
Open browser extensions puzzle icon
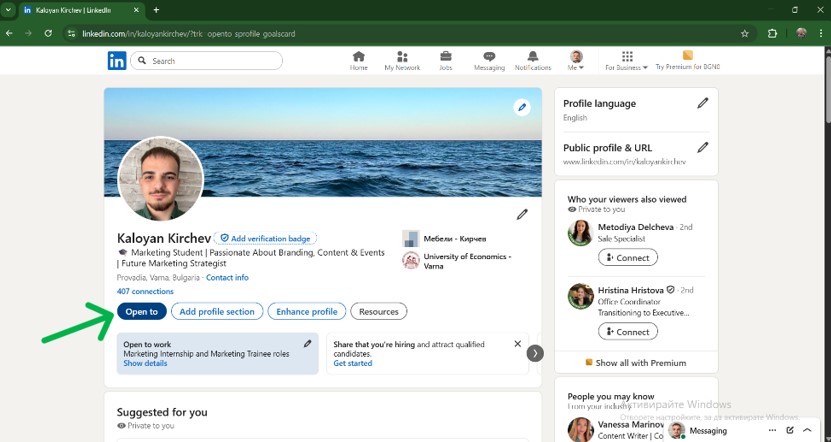772,33
